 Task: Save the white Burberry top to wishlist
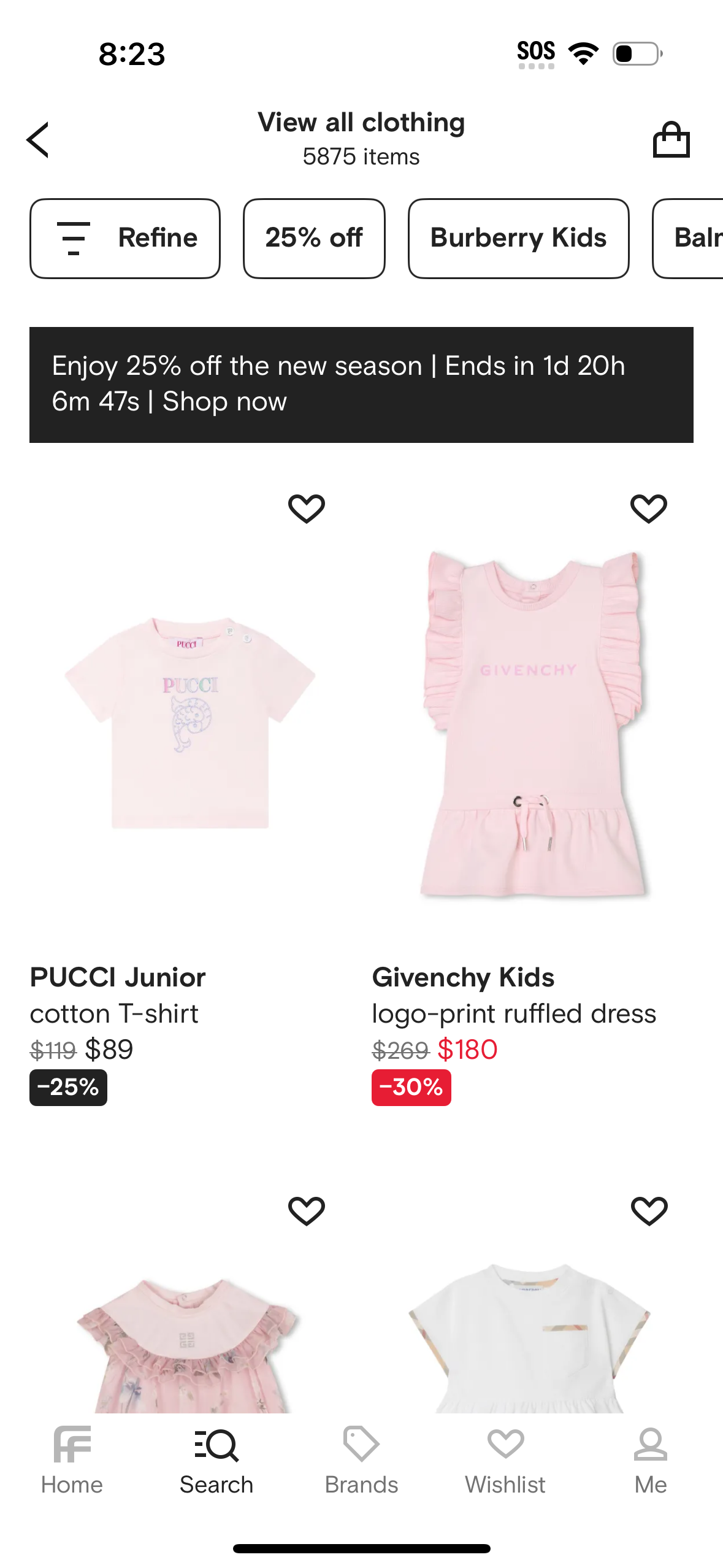649,1210
